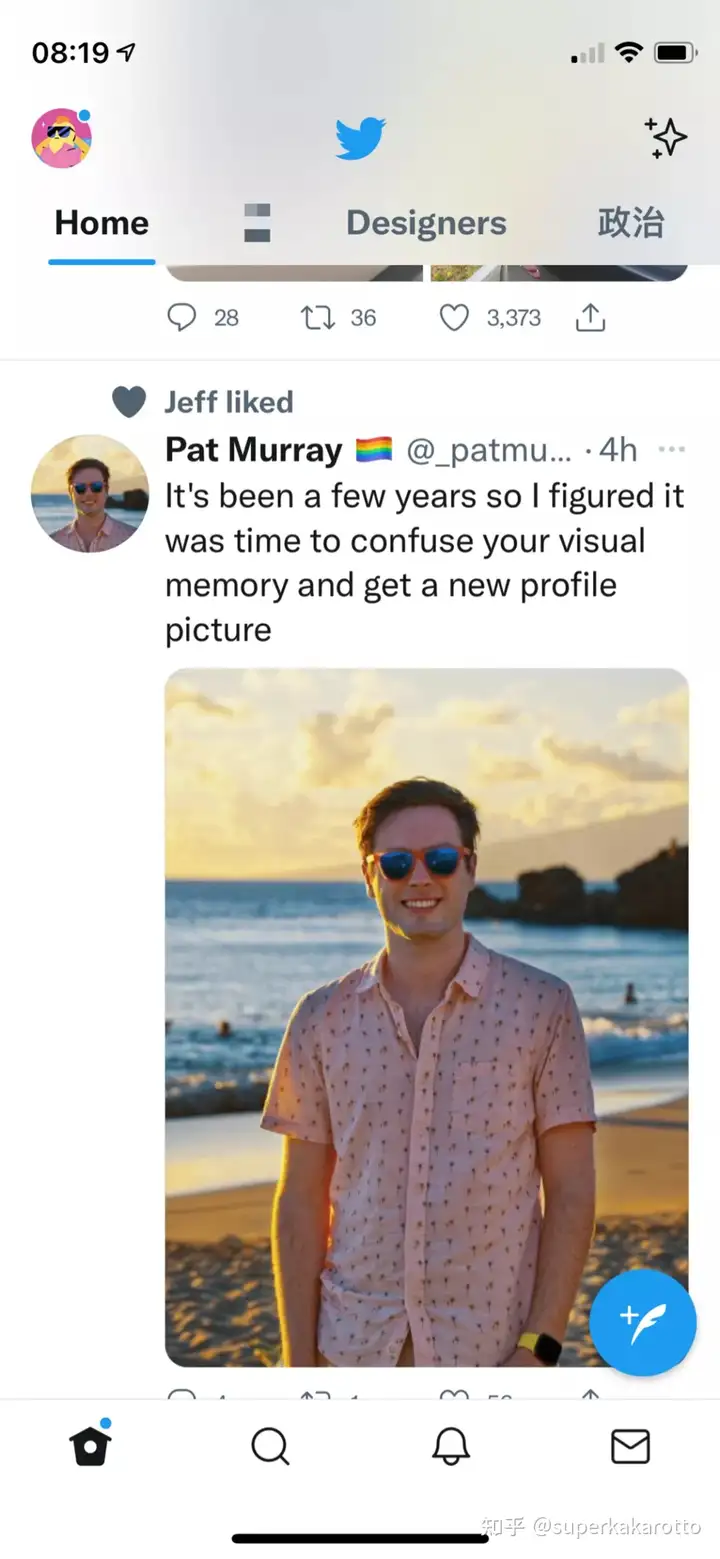Compose a new tweet

[x=642, y=1322]
